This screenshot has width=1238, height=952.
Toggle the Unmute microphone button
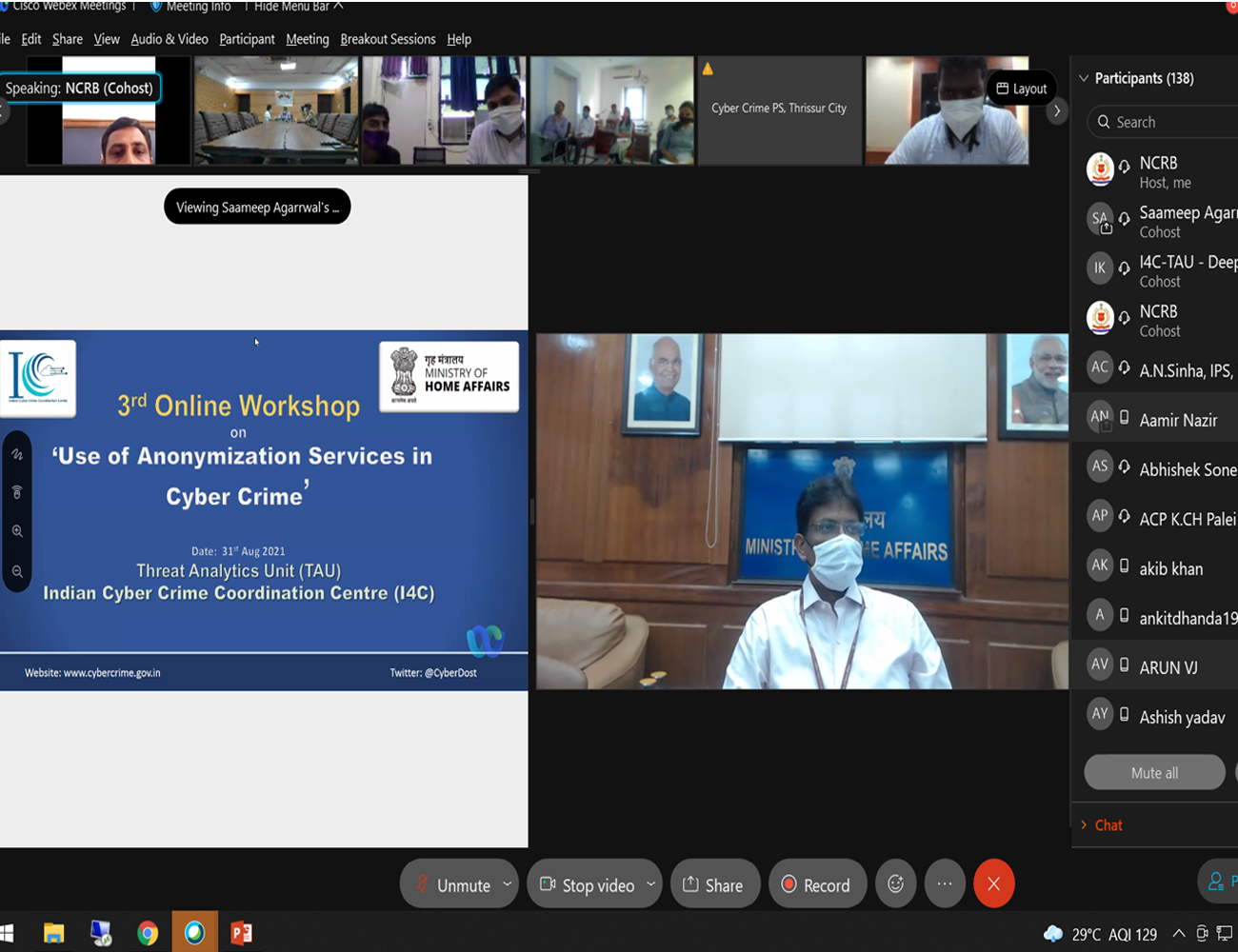point(452,884)
